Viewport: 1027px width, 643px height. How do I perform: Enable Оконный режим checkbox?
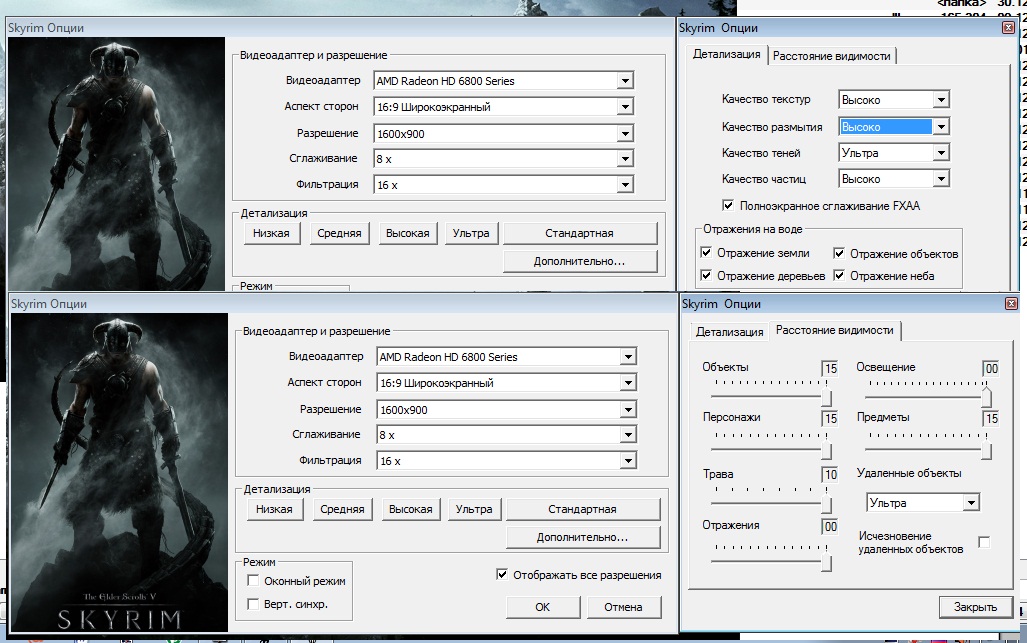click(254, 581)
